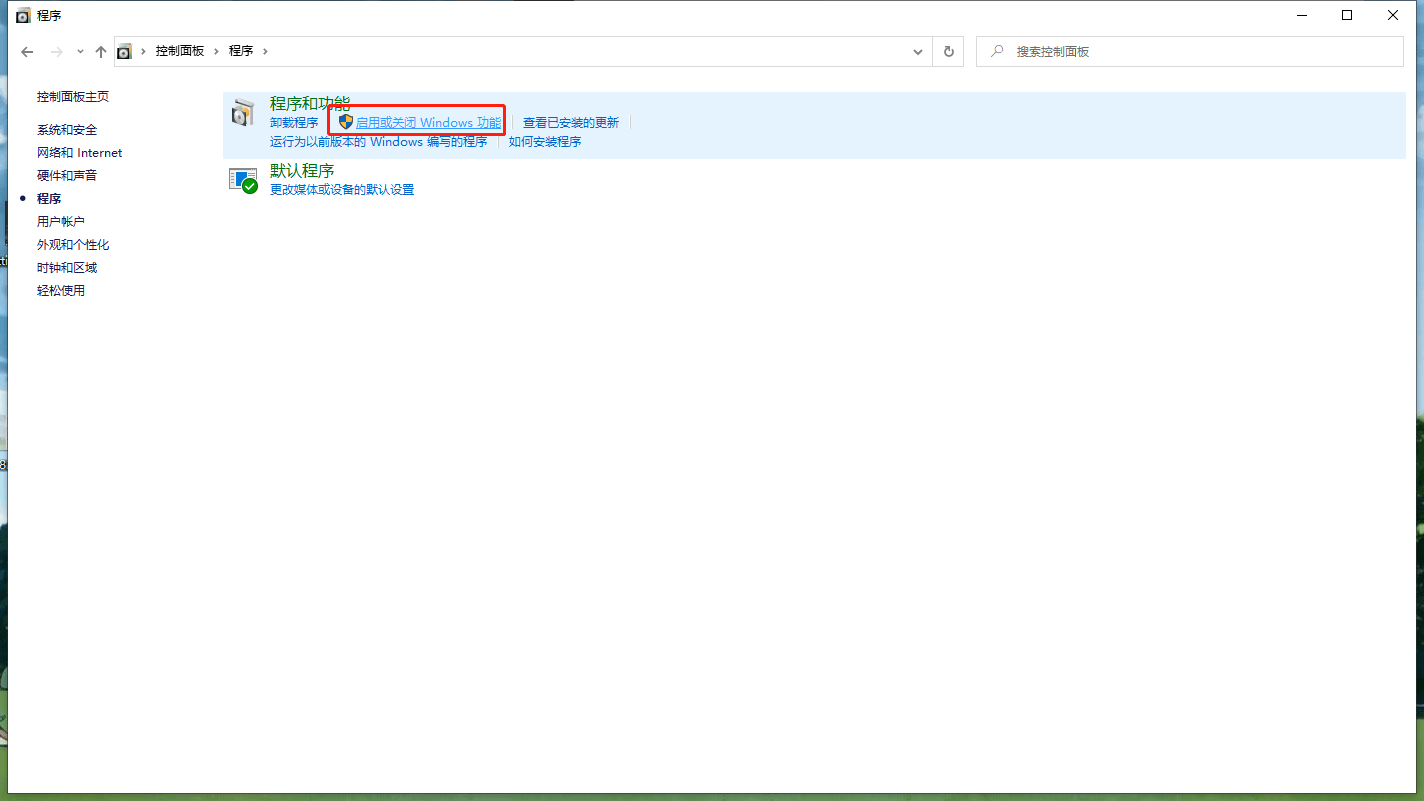Open the recent locations dropdown arrow
This screenshot has height=801, width=1424.
80,52
